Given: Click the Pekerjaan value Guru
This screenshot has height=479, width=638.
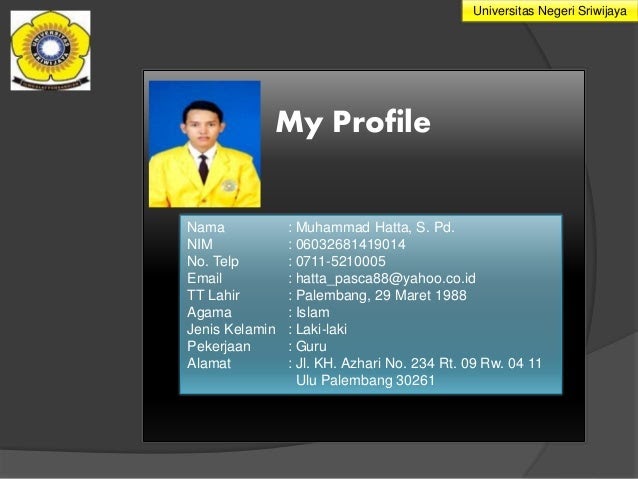Looking at the screenshot, I should (311, 346).
